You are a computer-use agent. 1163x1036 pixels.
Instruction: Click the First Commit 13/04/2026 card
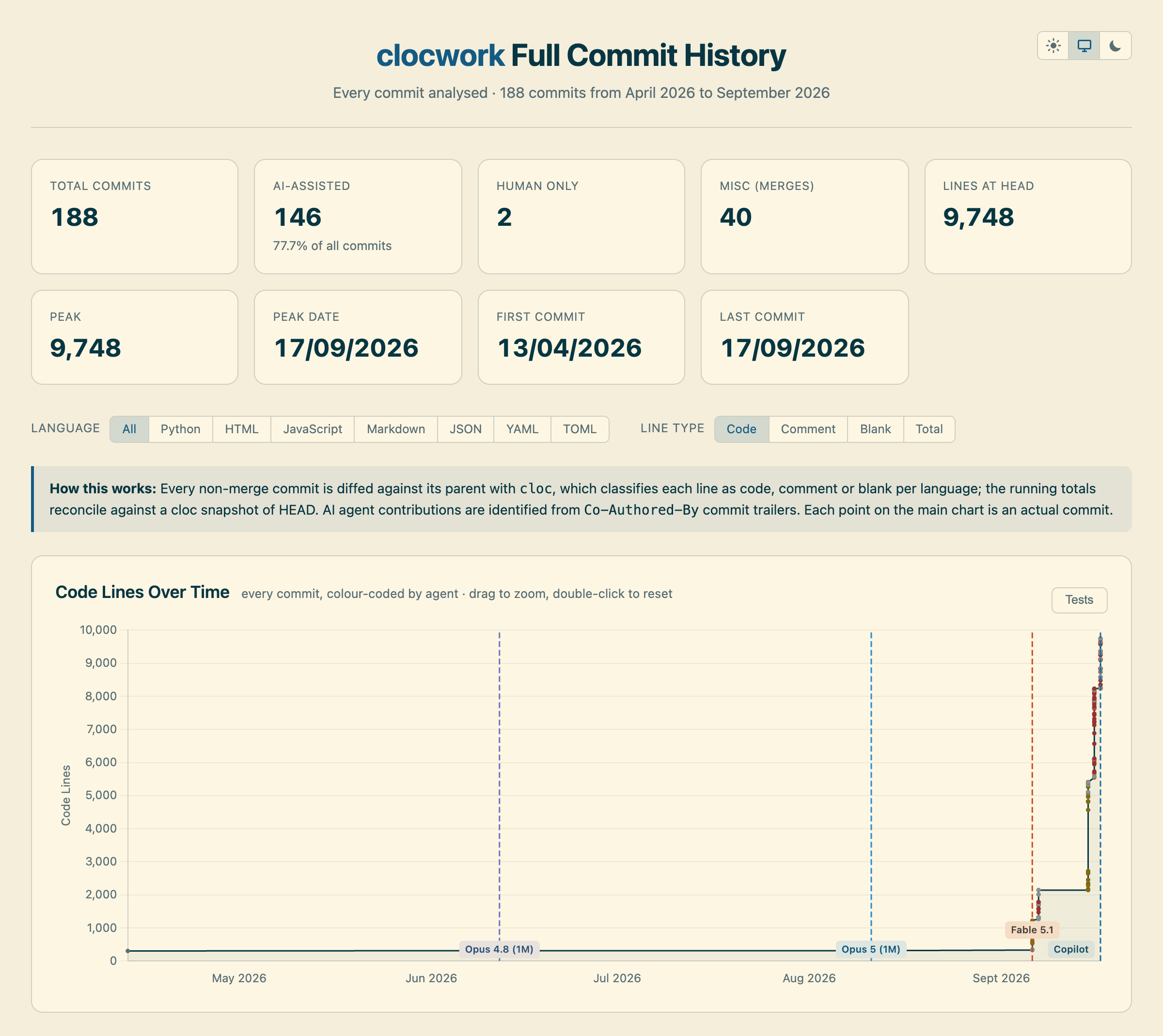point(581,337)
